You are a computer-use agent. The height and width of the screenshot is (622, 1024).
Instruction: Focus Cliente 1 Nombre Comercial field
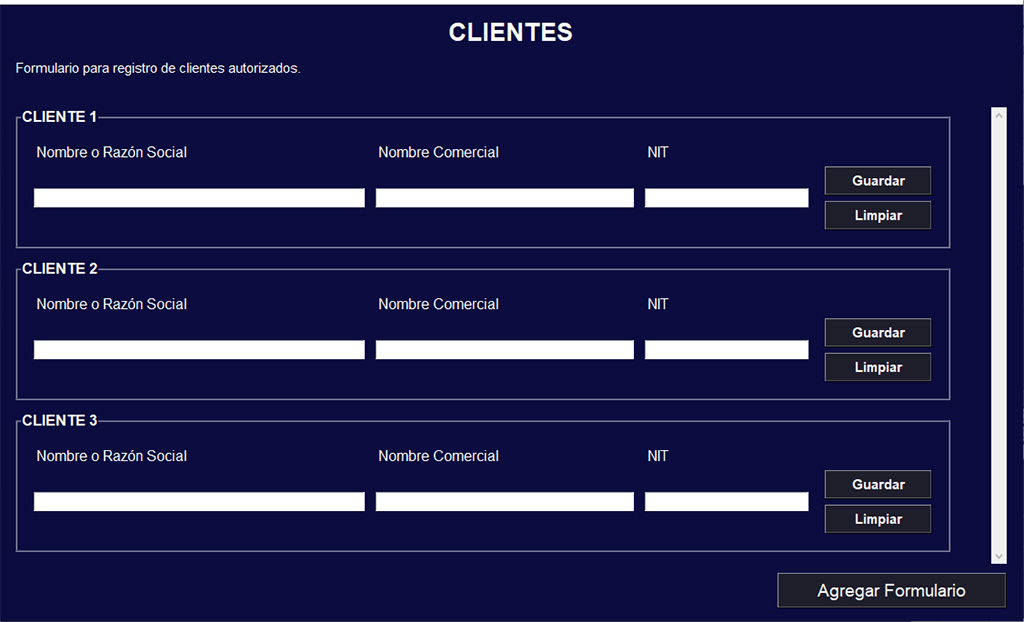(504, 198)
